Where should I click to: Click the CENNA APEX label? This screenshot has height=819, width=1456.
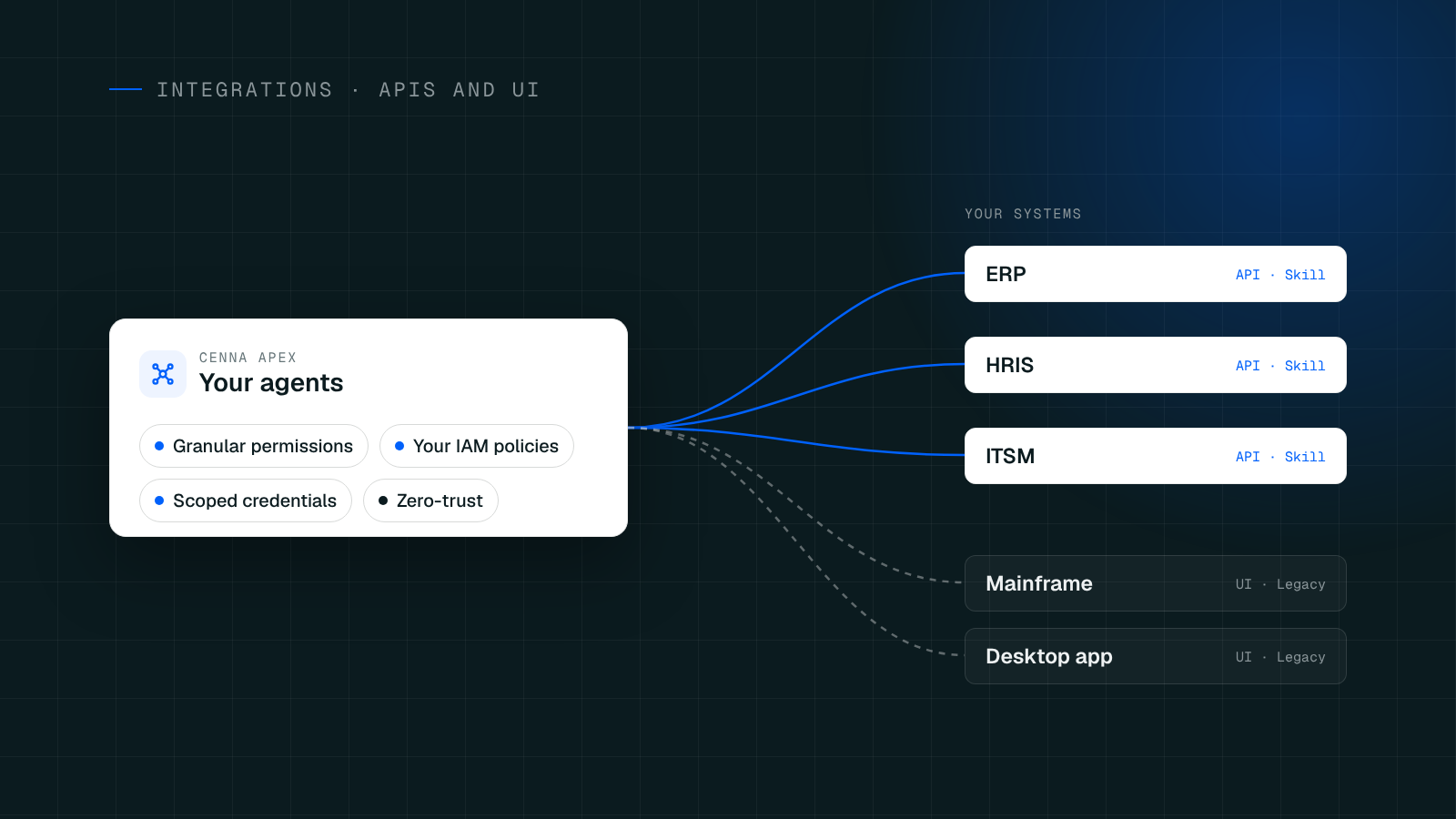click(248, 358)
